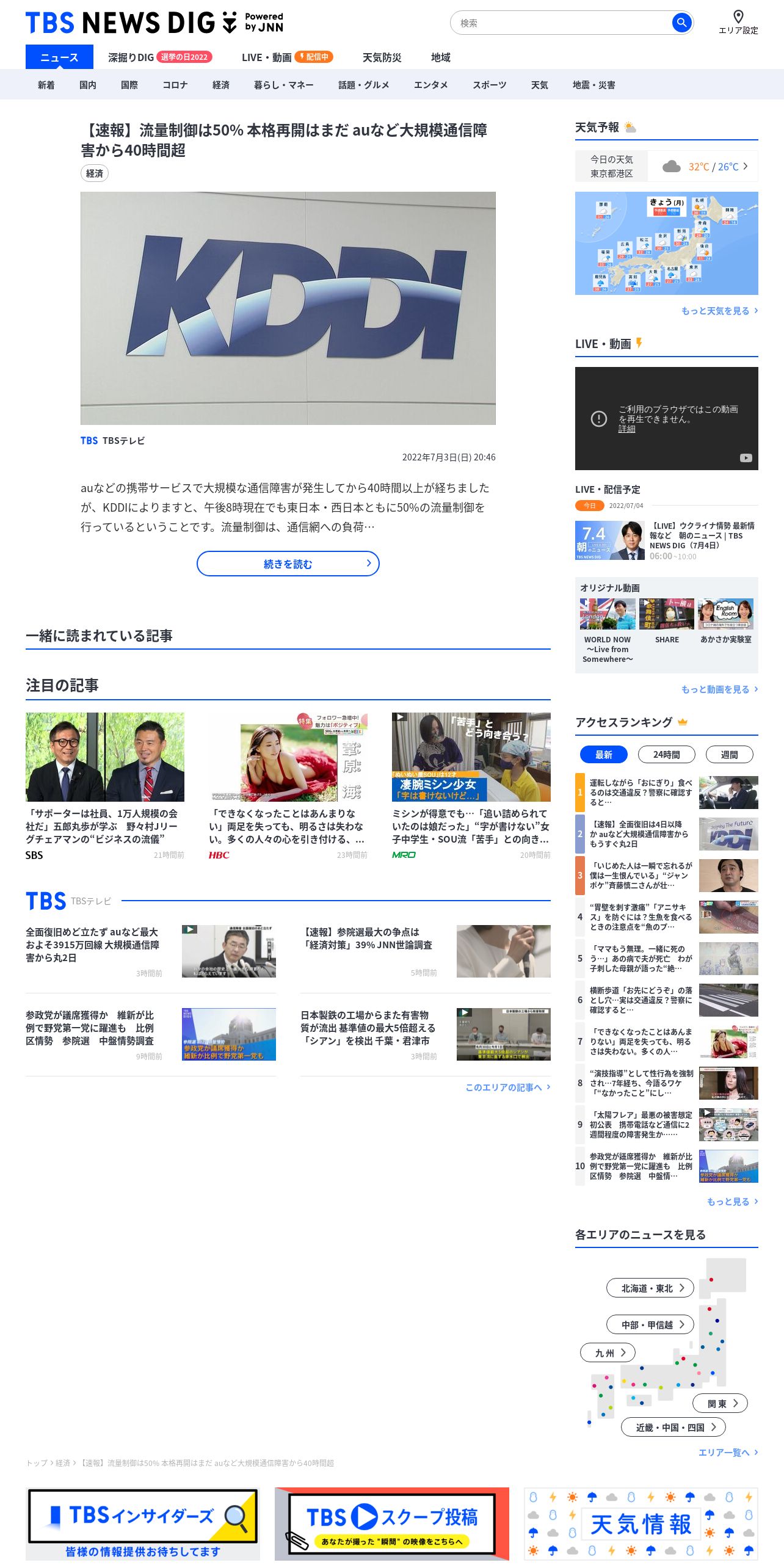Select the 最新 ranking toggle
Viewport: 784px width, 1568px height.
pos(603,755)
